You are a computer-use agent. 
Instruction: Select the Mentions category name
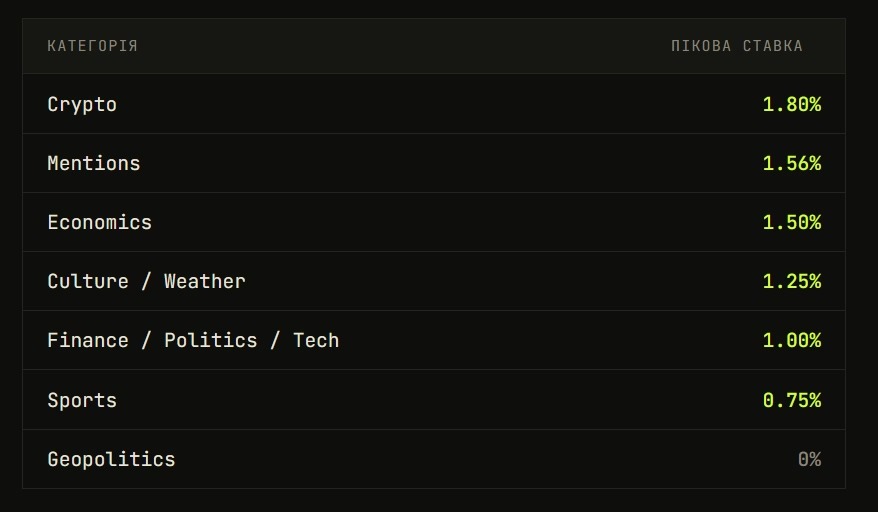click(94, 163)
